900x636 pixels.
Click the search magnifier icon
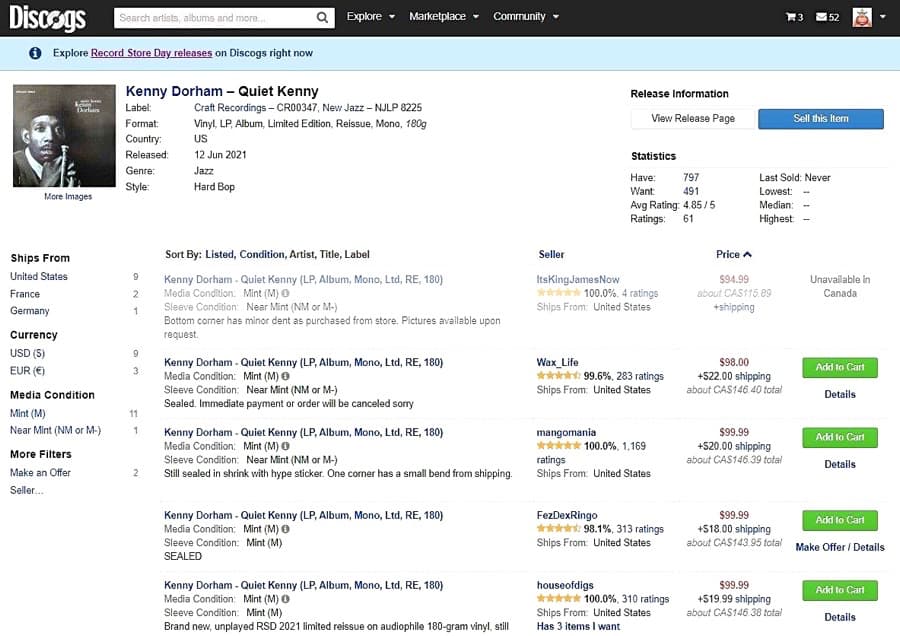tap(322, 18)
